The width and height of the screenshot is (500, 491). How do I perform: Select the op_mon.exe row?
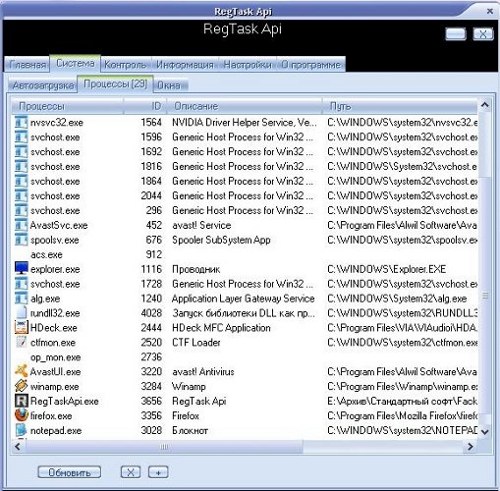pos(245,357)
